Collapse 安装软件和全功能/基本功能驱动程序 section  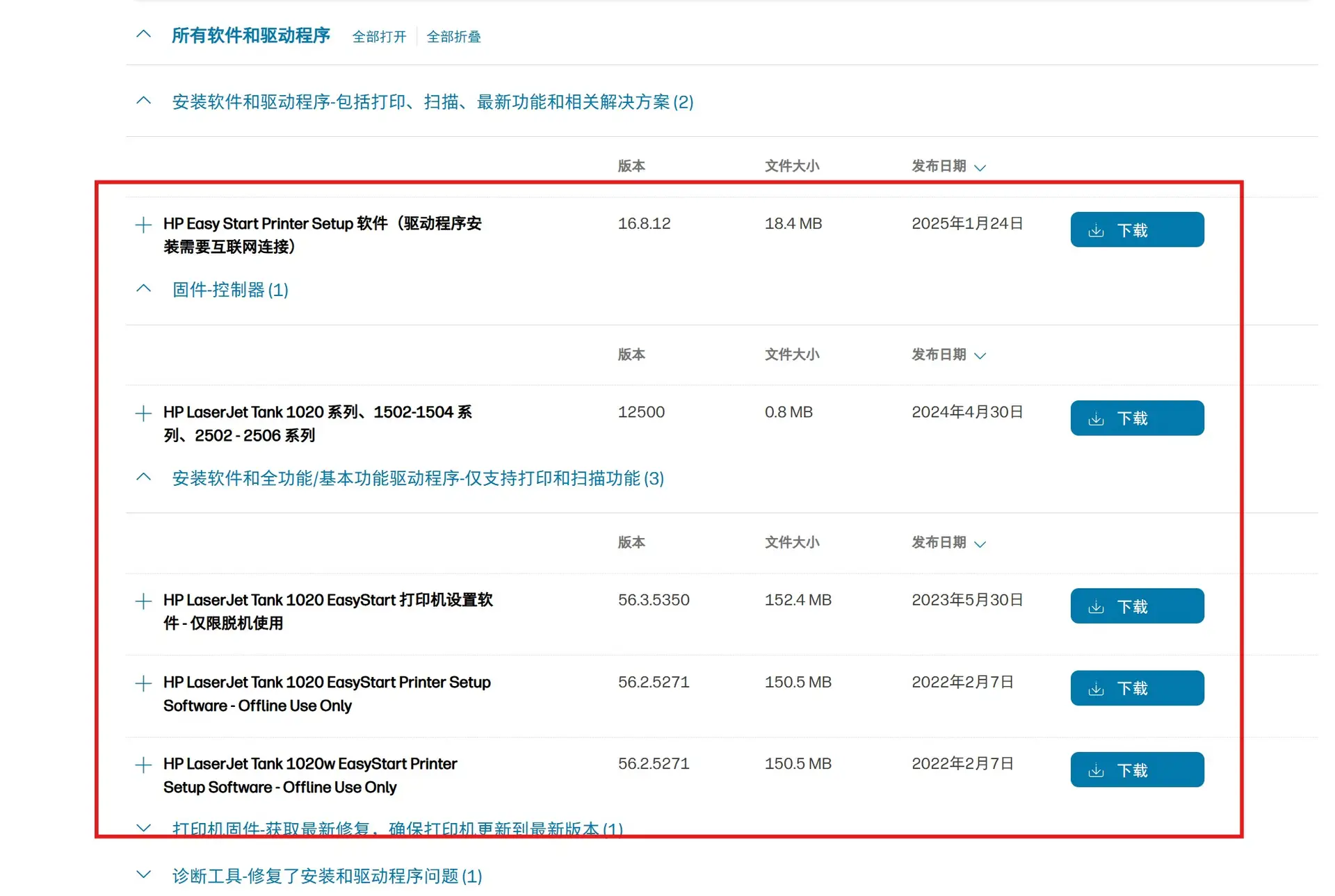pos(143,477)
